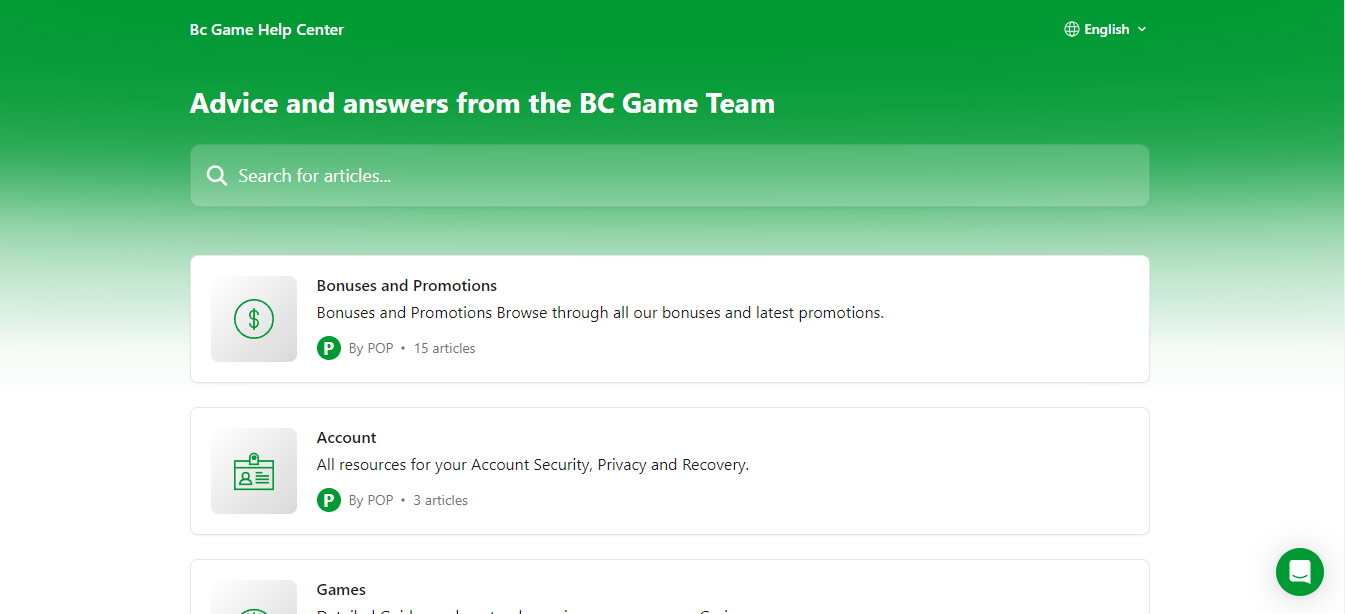Click the 15 articles count text
The width and height of the screenshot is (1345, 614).
point(445,348)
